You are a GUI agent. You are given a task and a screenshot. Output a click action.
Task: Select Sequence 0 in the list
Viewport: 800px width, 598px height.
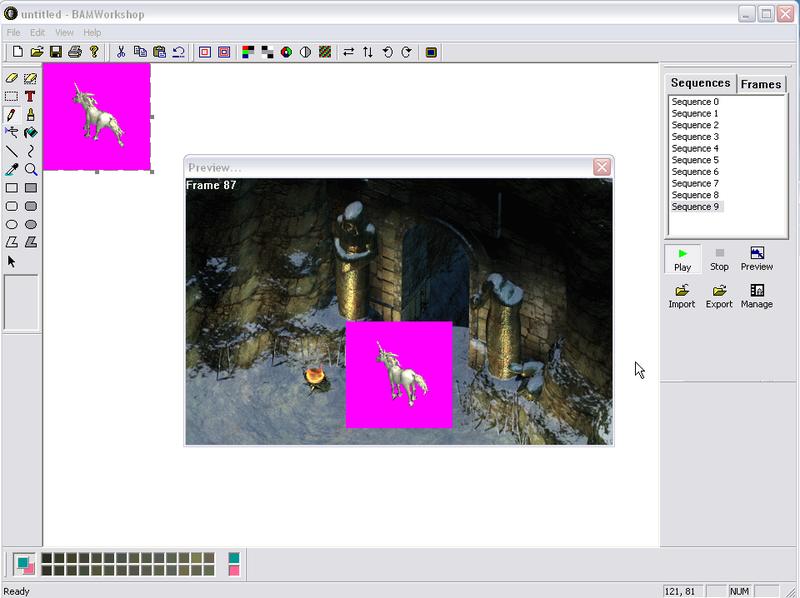(x=695, y=102)
